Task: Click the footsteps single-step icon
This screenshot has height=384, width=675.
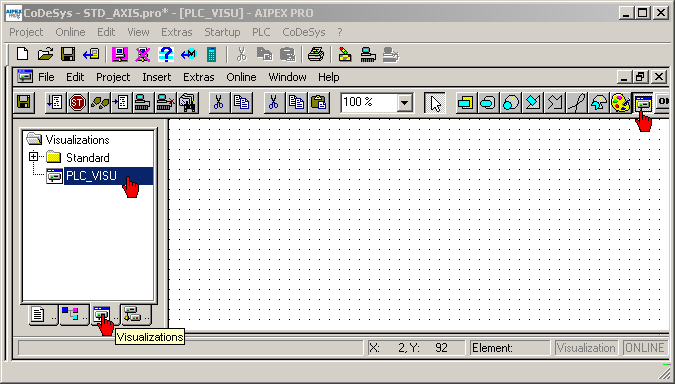Action: 99,103
